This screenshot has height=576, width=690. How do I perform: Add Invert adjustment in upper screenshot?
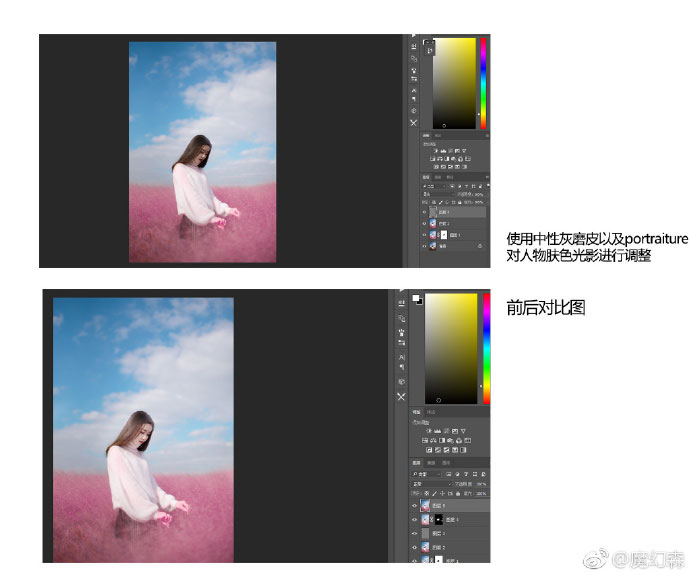436,167
